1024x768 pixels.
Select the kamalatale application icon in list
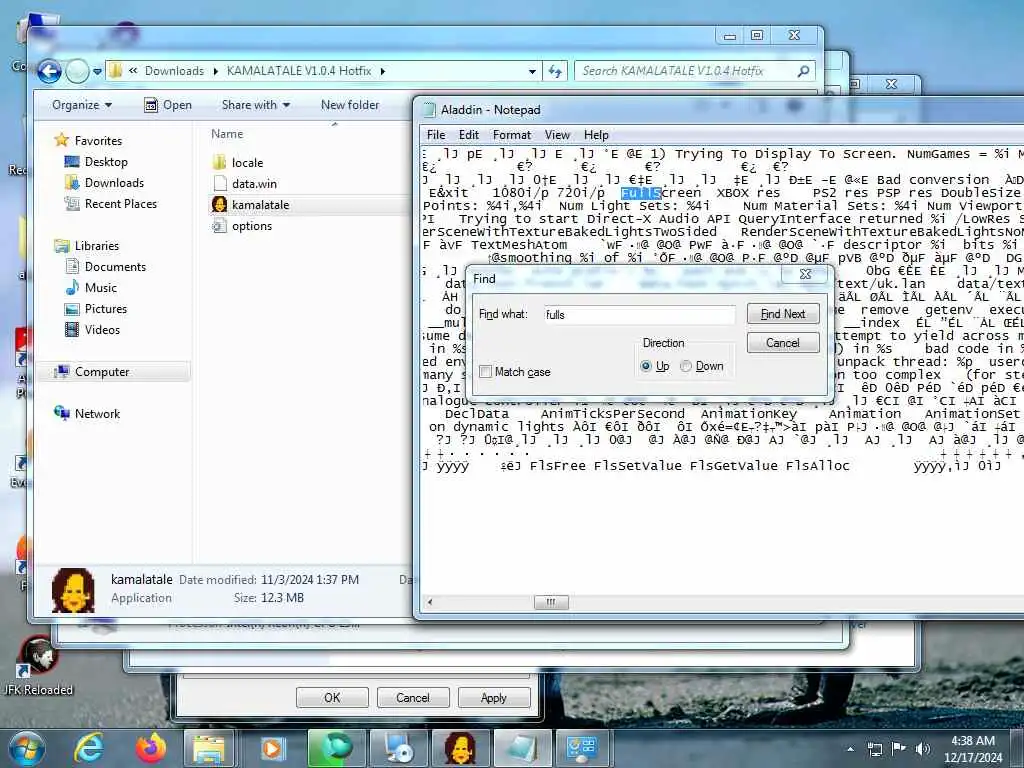(x=219, y=204)
